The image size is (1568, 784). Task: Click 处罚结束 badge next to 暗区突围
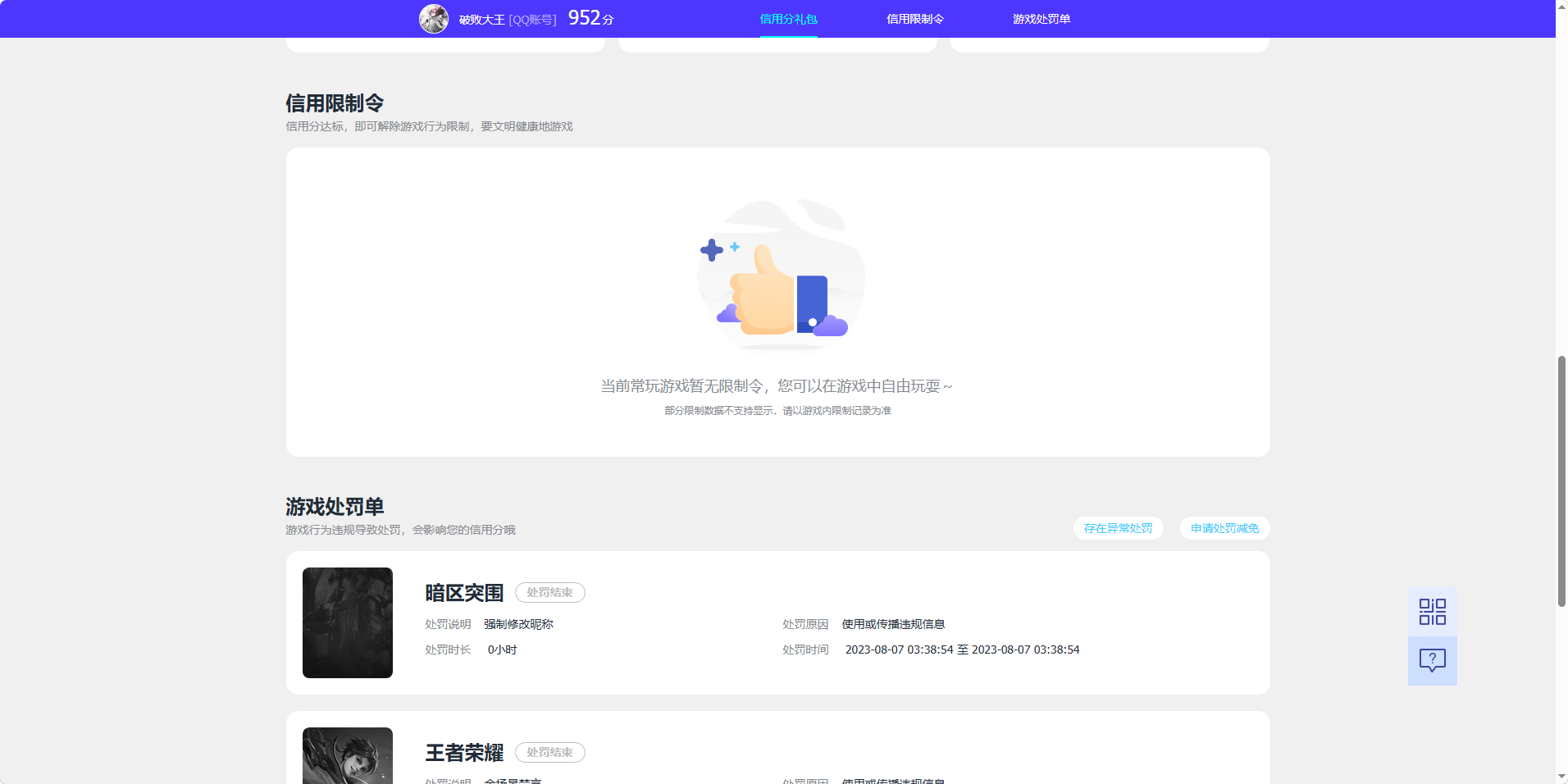tap(550, 592)
